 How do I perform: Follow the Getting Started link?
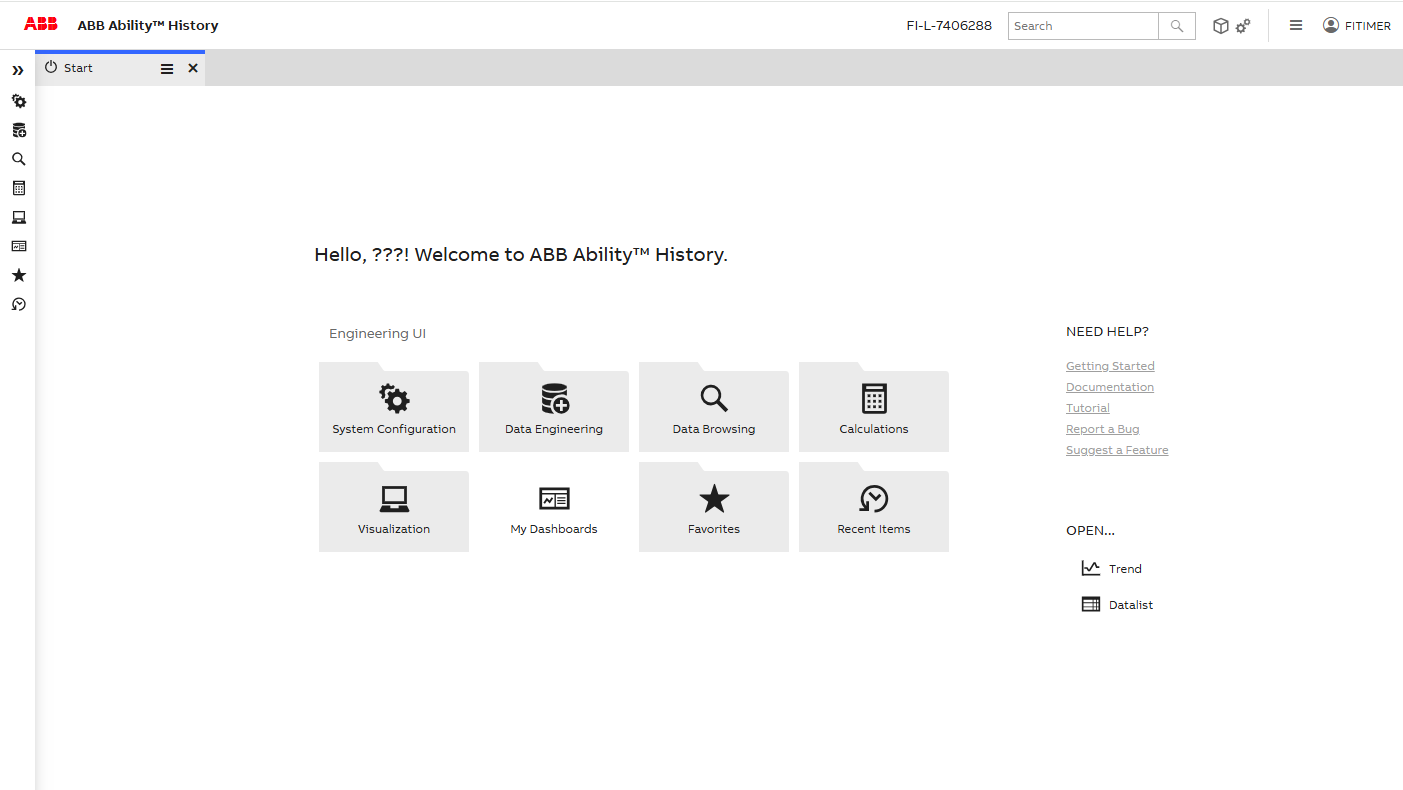(x=1110, y=366)
